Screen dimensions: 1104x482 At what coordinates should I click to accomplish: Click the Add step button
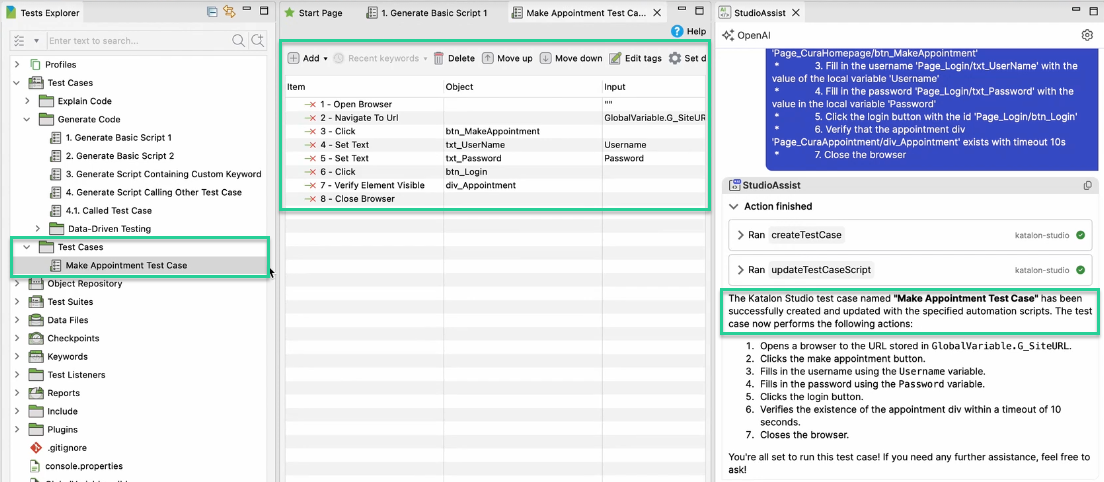[x=303, y=58]
